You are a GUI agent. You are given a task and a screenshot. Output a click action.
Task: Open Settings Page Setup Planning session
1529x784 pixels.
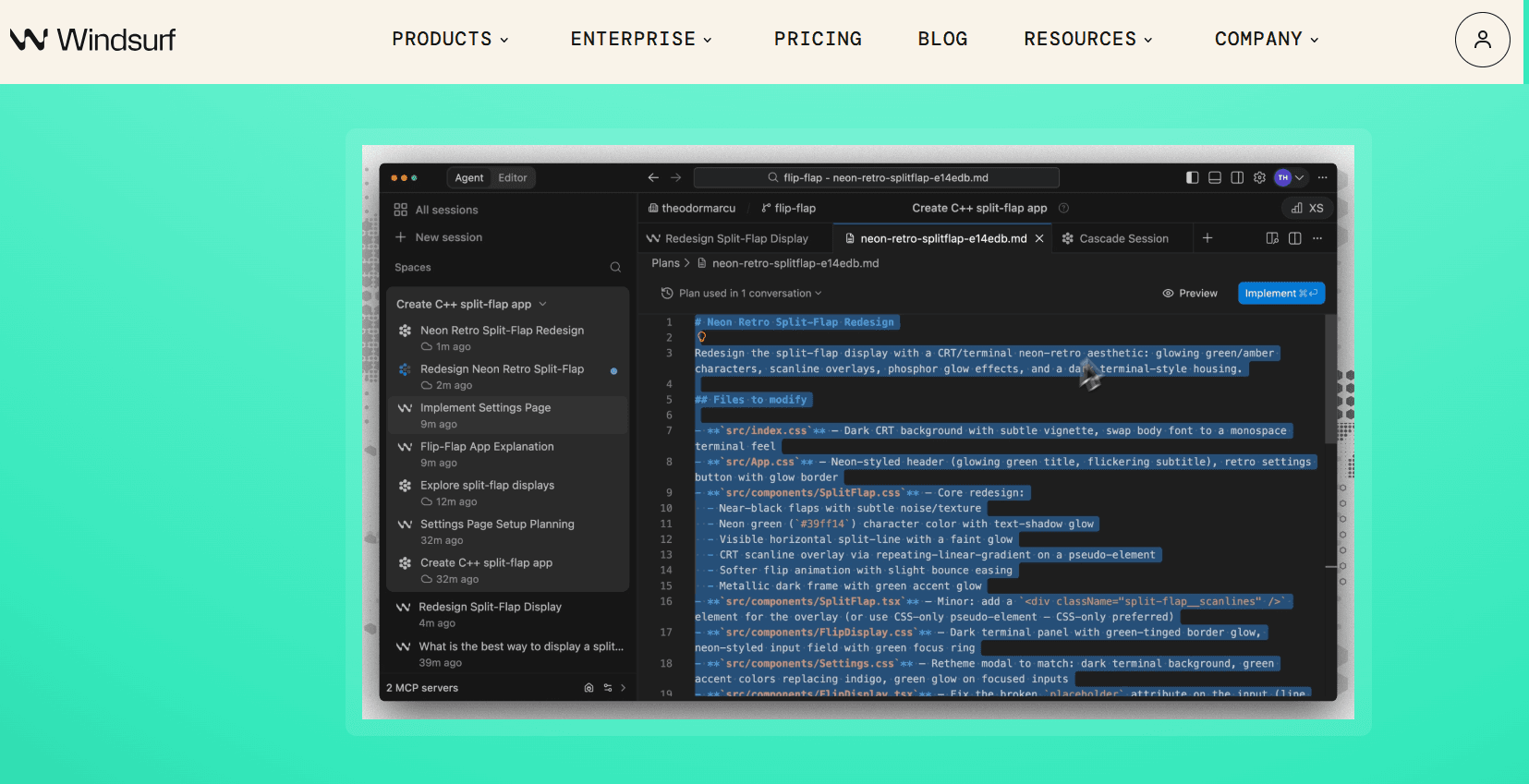(x=506, y=532)
